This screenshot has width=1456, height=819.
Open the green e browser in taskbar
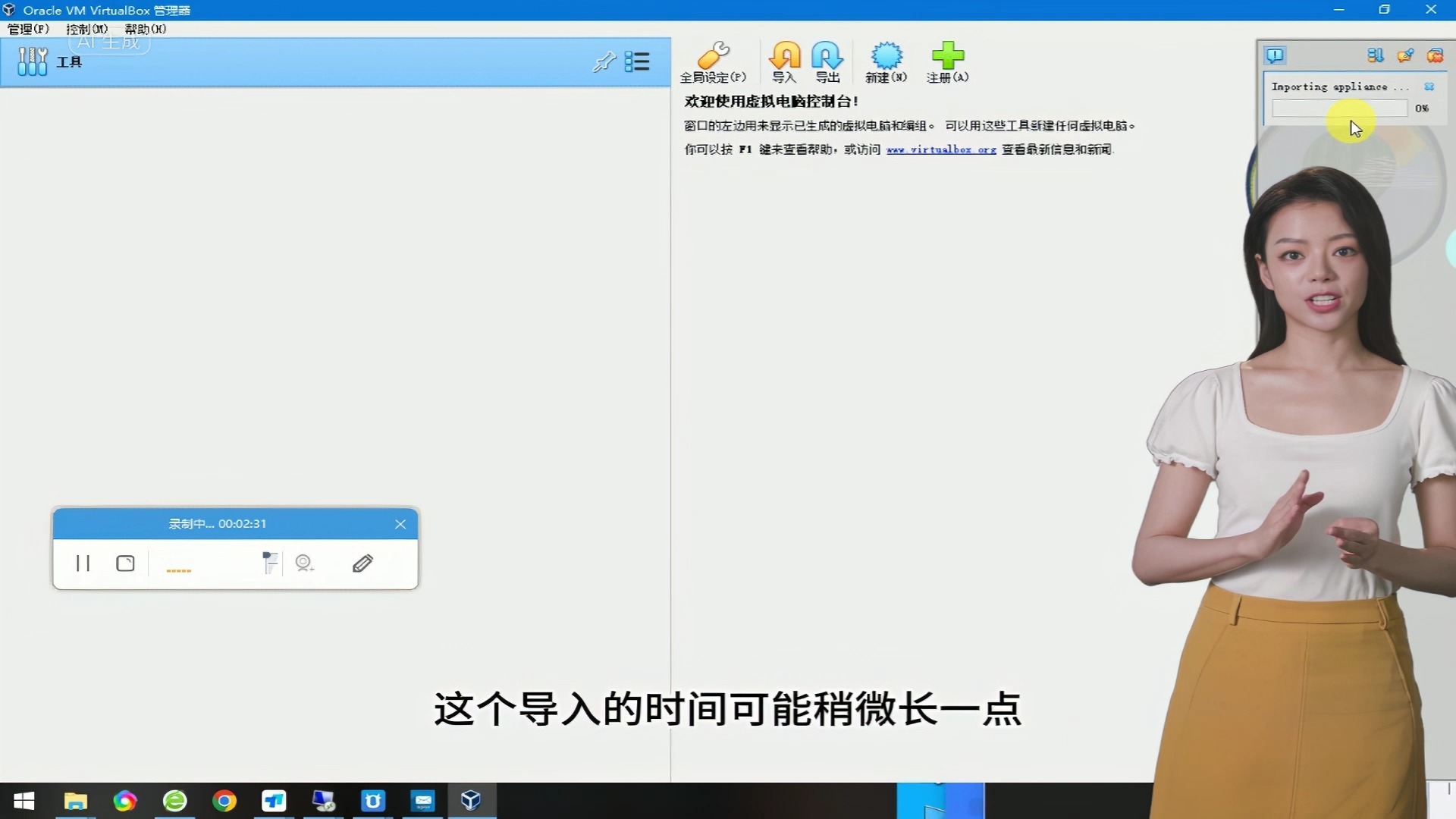pos(175,801)
